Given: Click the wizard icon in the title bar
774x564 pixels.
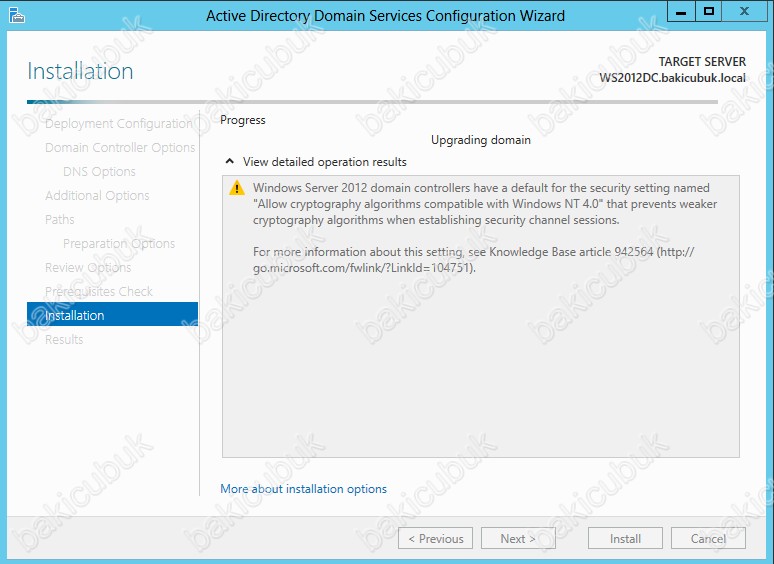Looking at the screenshot, I should [17, 15].
